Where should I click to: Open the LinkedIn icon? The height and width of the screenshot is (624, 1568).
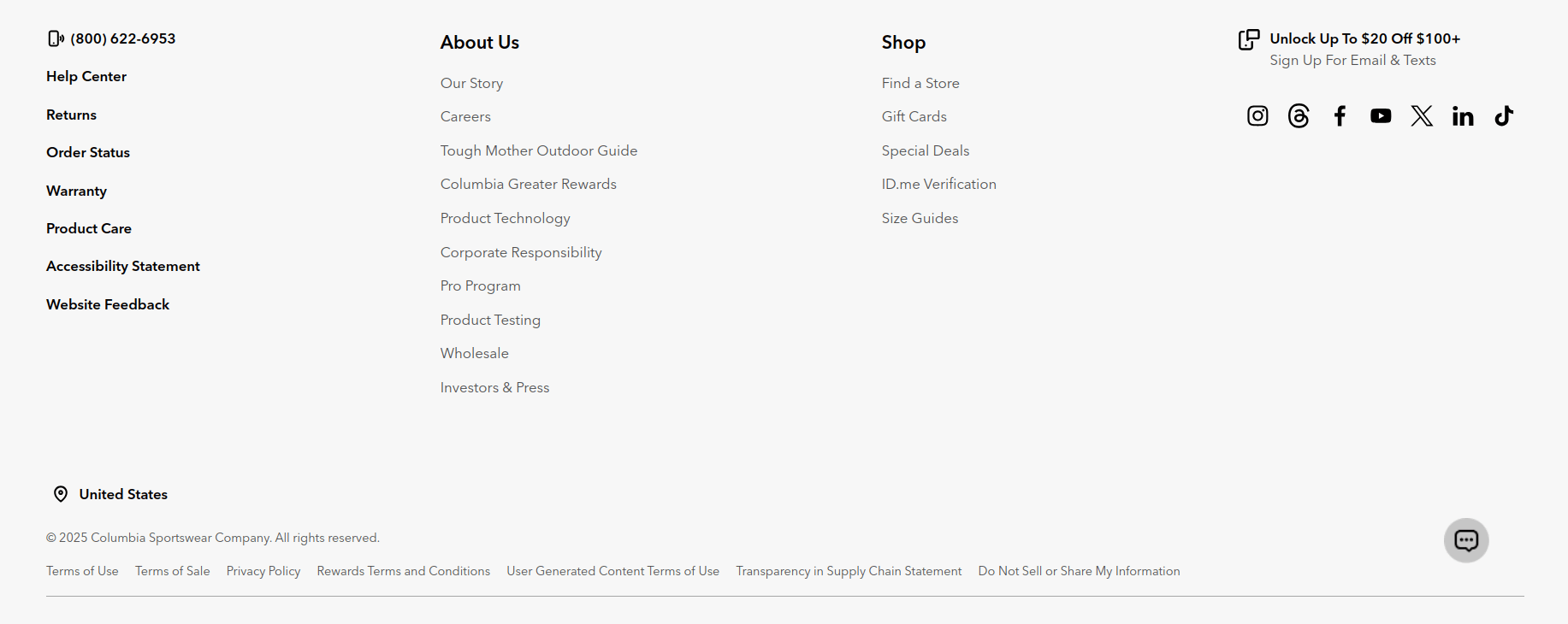1463,115
